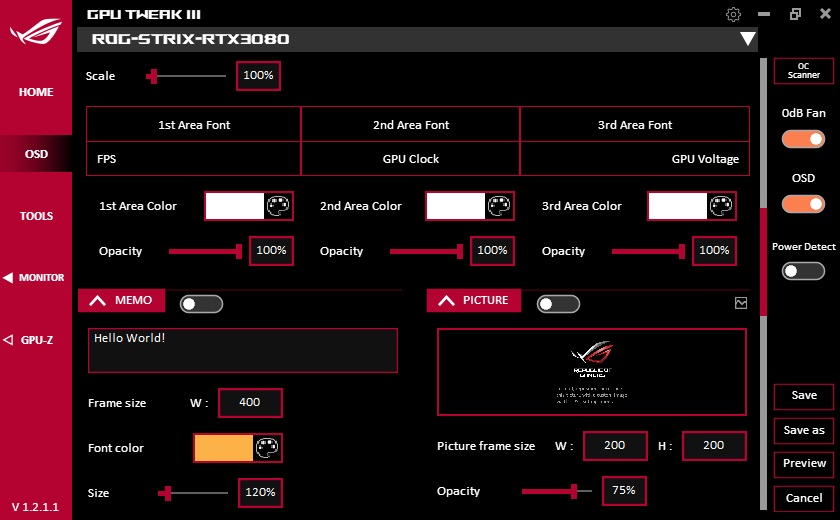This screenshot has height=520, width=840.
Task: Click the memo Size slider
Action: pyautogui.click(x=193, y=493)
